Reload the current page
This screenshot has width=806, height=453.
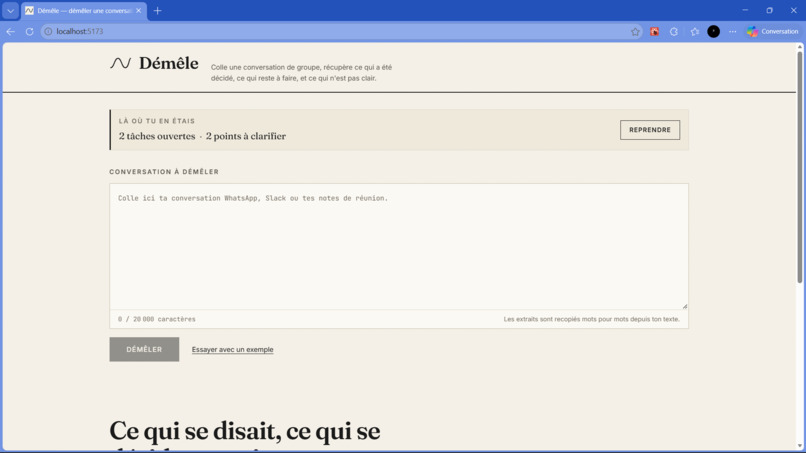29,31
